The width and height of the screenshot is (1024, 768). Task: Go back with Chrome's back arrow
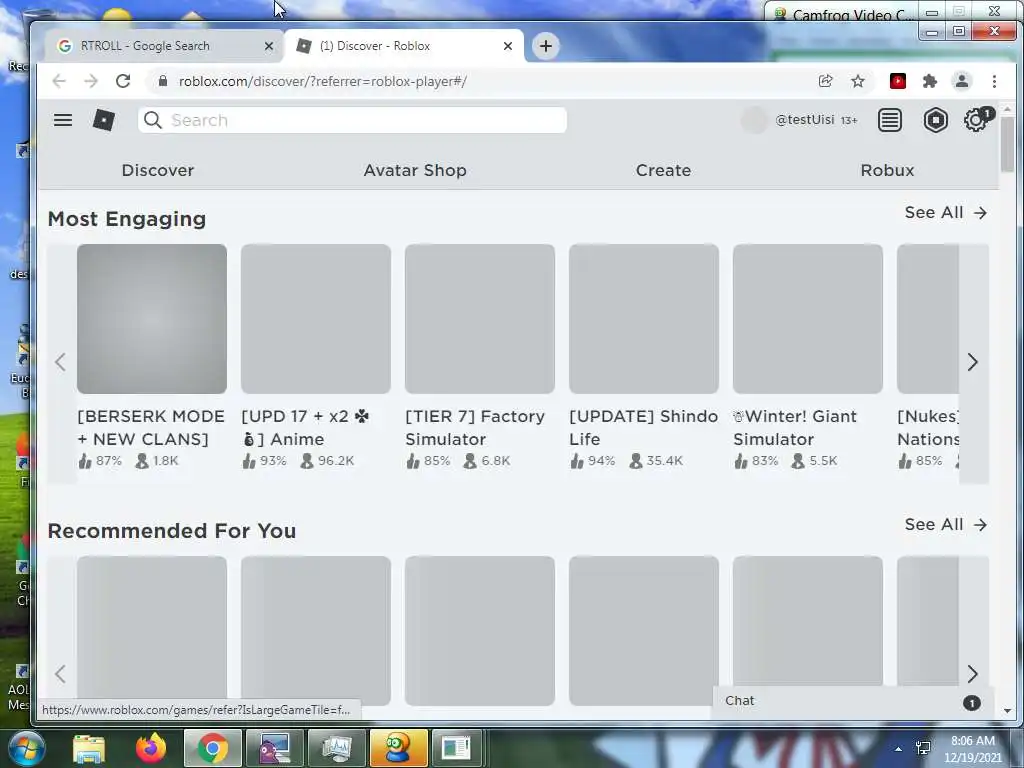click(x=59, y=81)
